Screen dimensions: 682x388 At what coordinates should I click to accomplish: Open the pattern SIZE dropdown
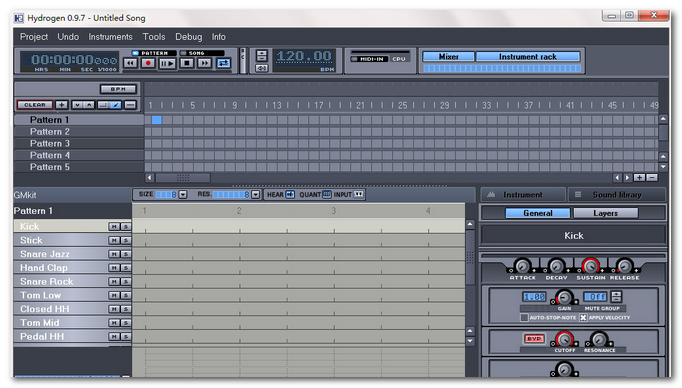(183, 194)
